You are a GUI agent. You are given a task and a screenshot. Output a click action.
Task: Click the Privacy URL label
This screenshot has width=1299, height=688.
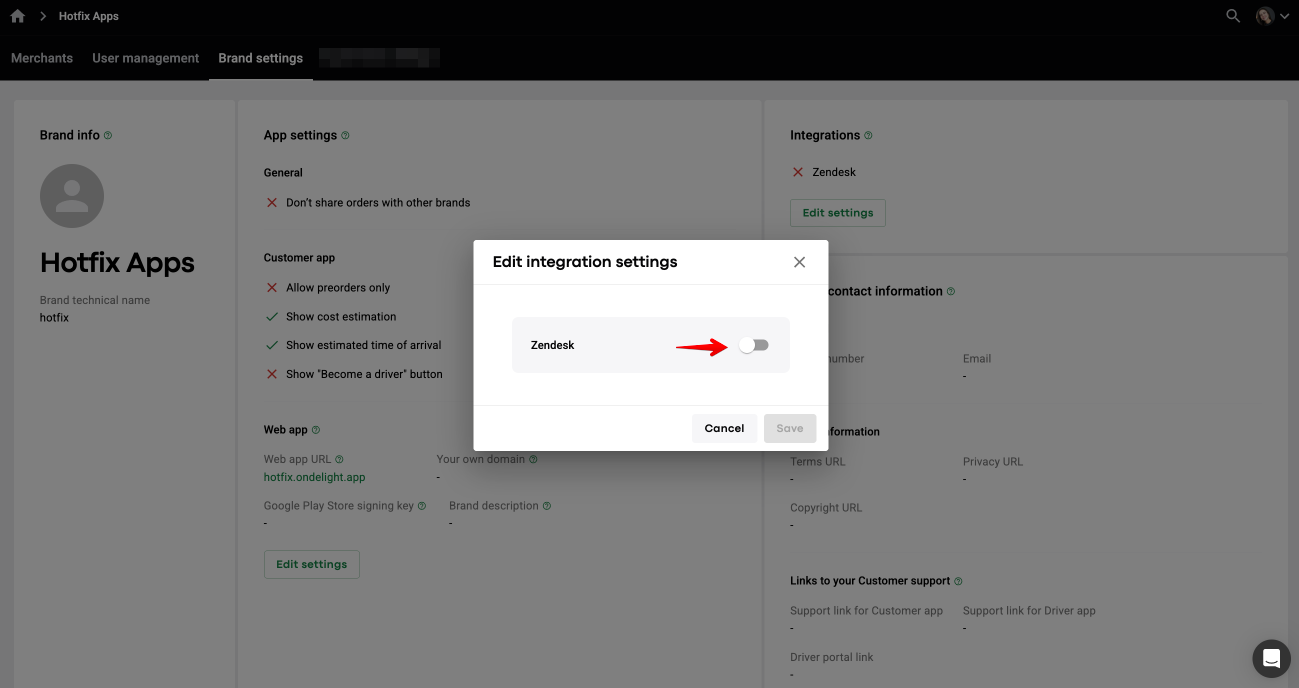(993, 462)
